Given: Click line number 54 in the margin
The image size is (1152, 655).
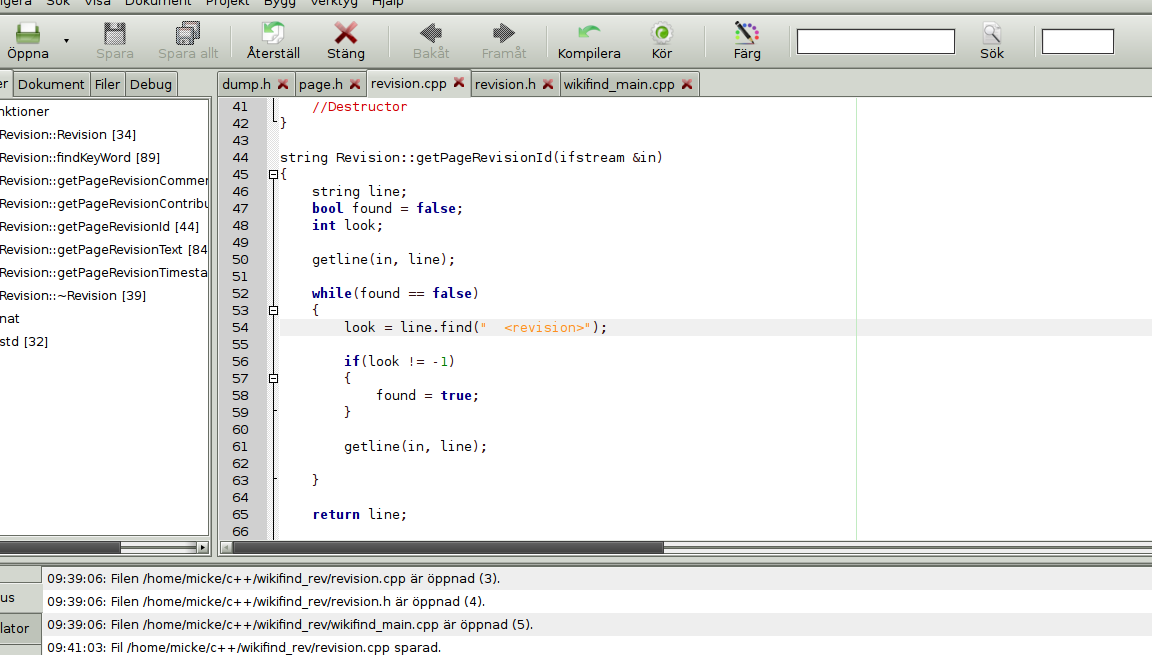Looking at the screenshot, I should (x=240, y=328).
